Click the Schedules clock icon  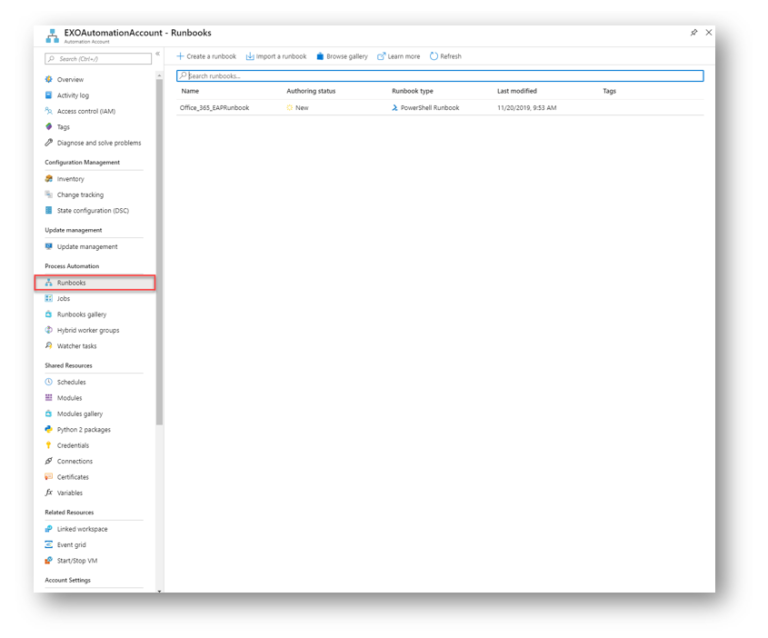(48, 382)
